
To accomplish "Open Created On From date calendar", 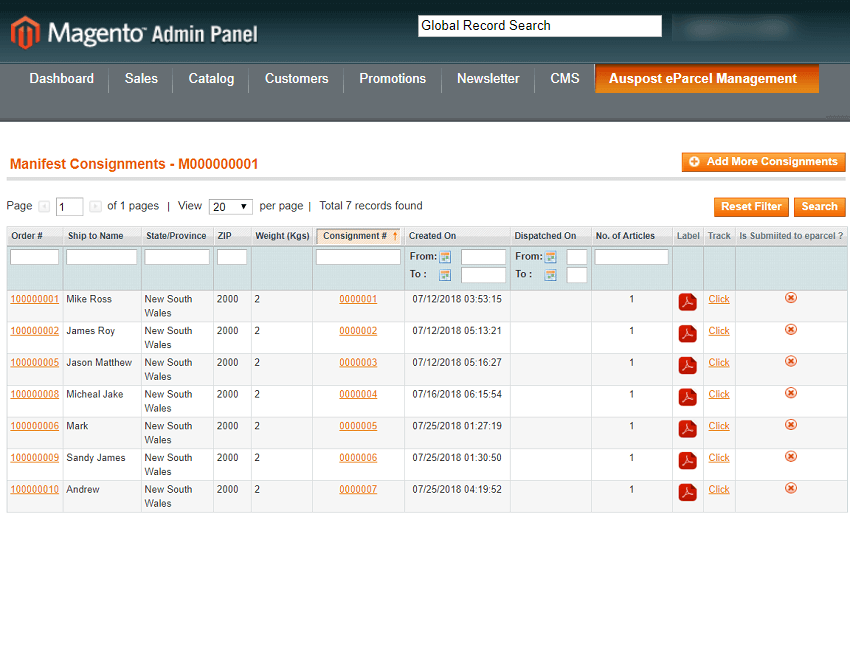I will pyautogui.click(x=445, y=257).
